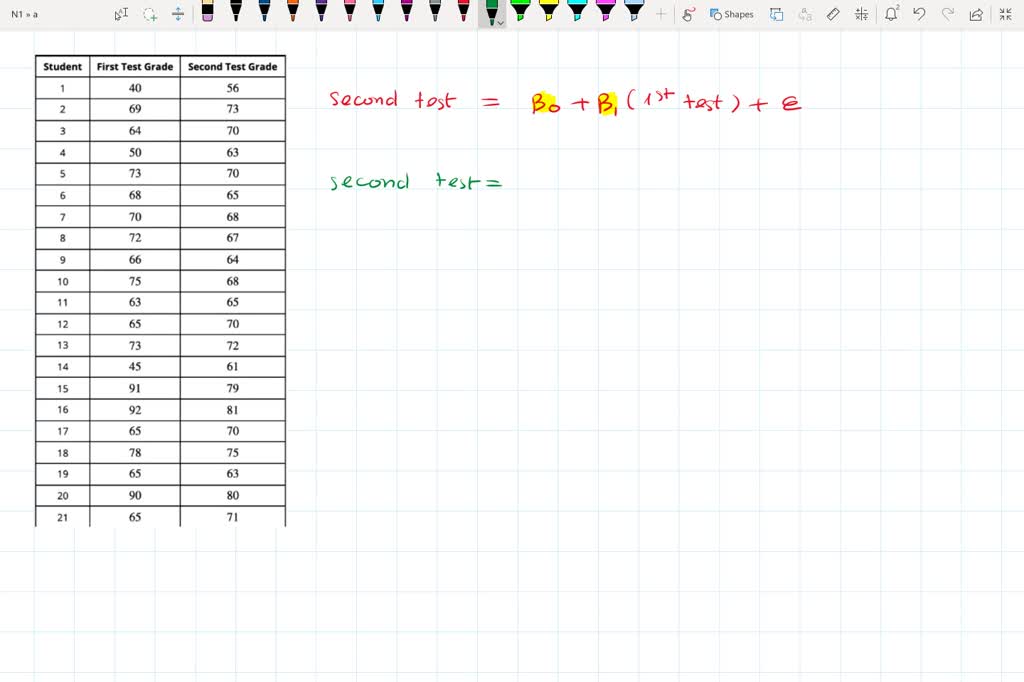The image size is (1024, 682).
Task: Select the lasso select tool
Action: pos(150,14)
